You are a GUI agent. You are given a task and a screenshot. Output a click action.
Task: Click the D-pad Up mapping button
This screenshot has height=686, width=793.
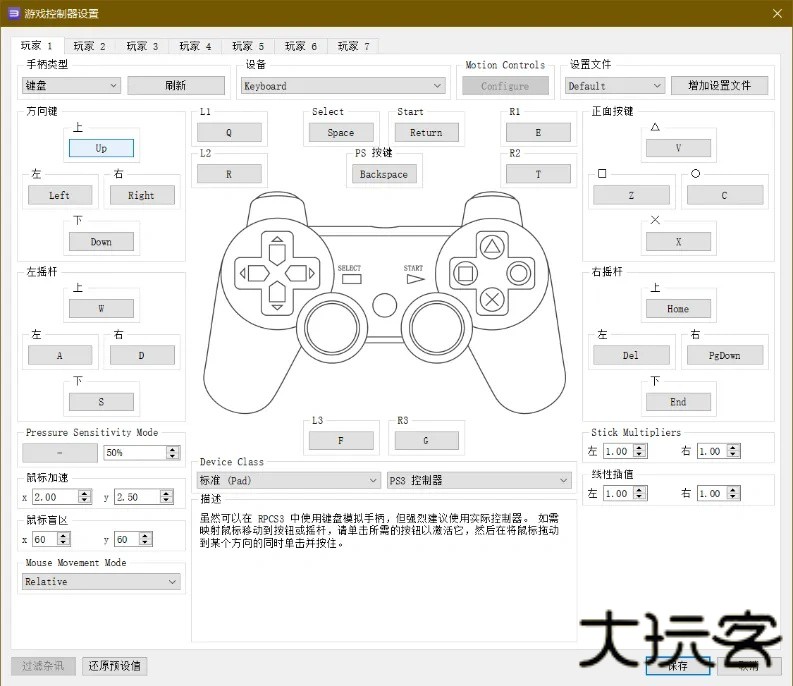(x=101, y=148)
